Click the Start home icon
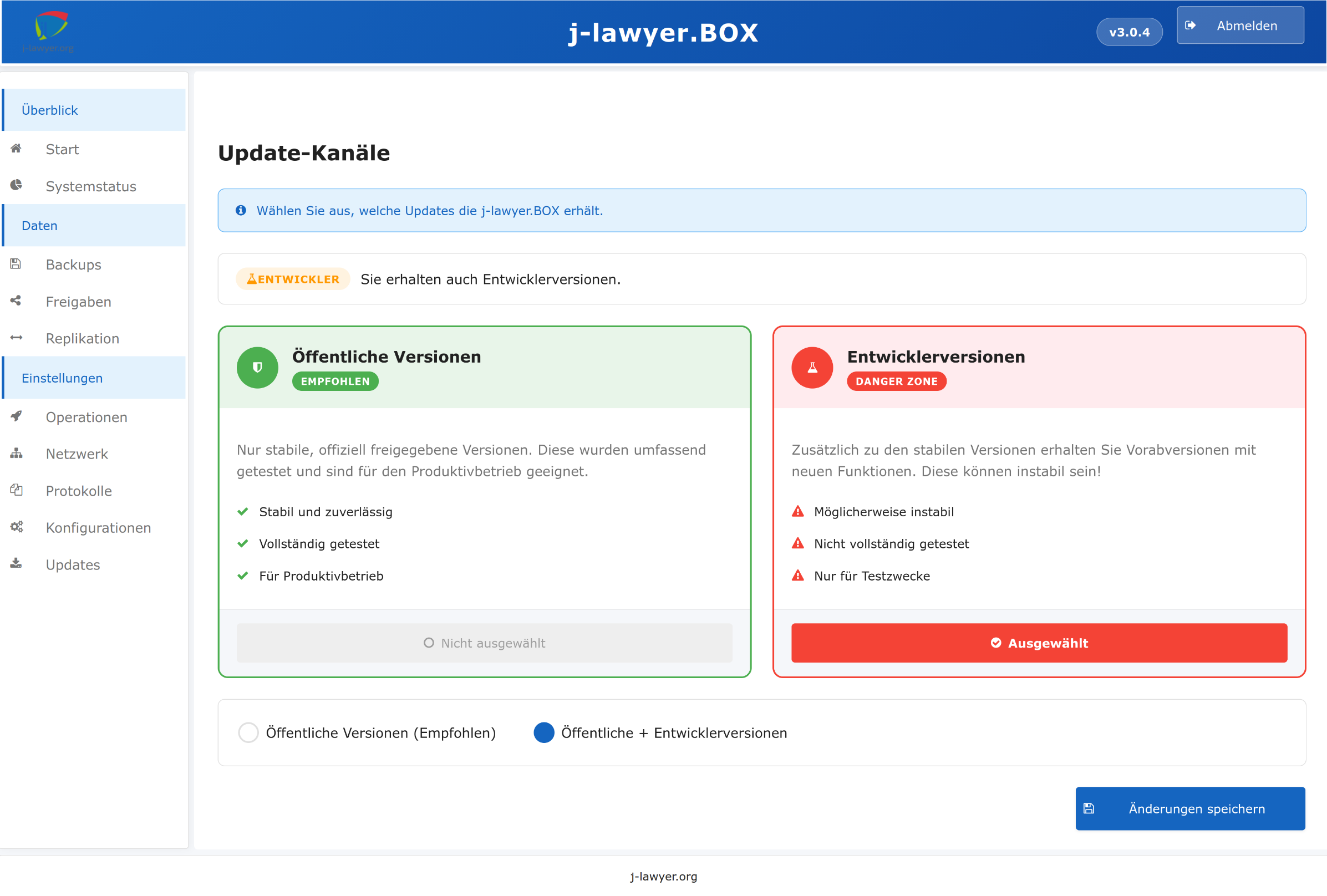This screenshot has height=896, width=1327. pyautogui.click(x=16, y=149)
